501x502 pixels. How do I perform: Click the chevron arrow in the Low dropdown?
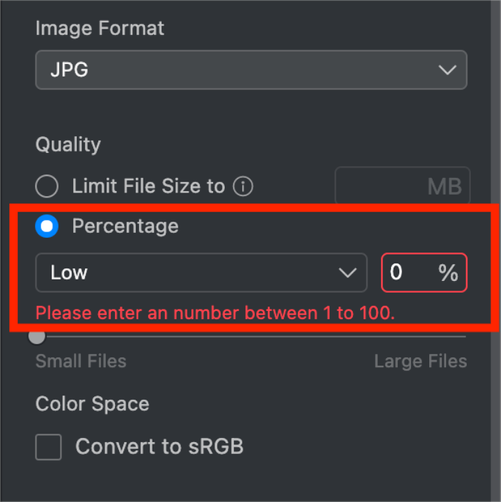tap(348, 273)
